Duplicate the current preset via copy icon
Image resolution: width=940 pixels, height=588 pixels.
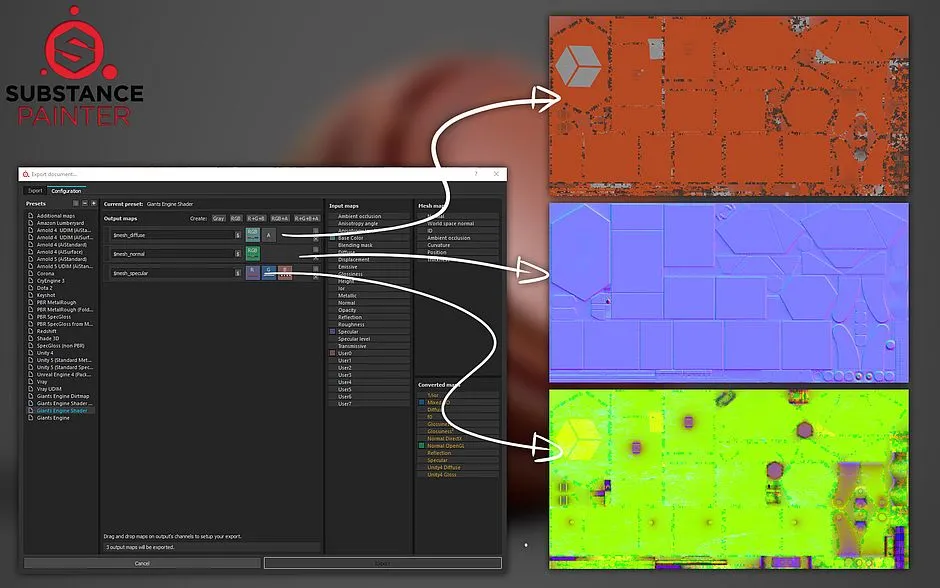(76, 203)
